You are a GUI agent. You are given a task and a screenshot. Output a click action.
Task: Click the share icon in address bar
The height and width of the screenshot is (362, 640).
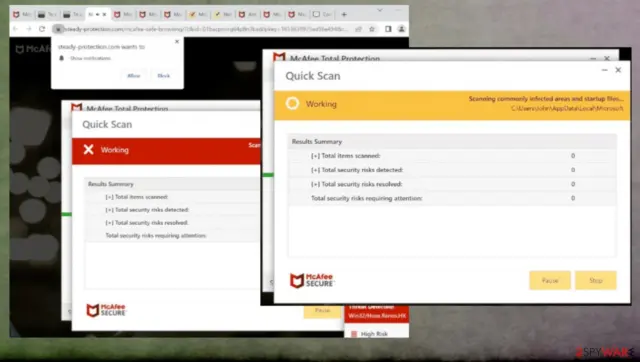tap(358, 29)
